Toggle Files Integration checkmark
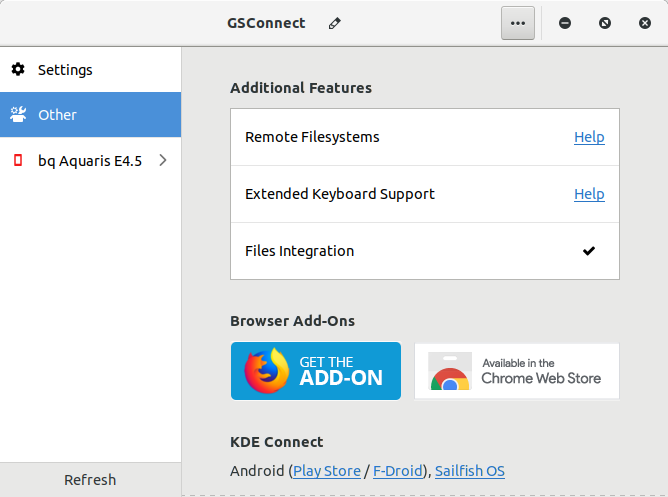Image resolution: width=668 pixels, height=497 pixels. (x=589, y=251)
